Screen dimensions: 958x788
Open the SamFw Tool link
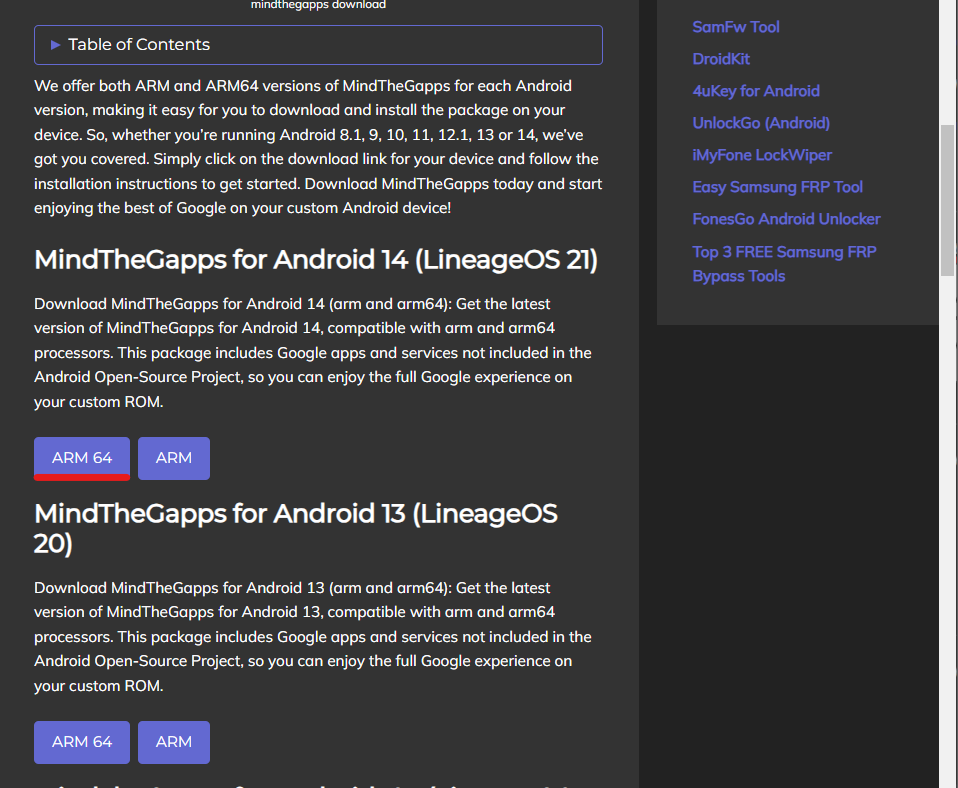[x=736, y=27]
